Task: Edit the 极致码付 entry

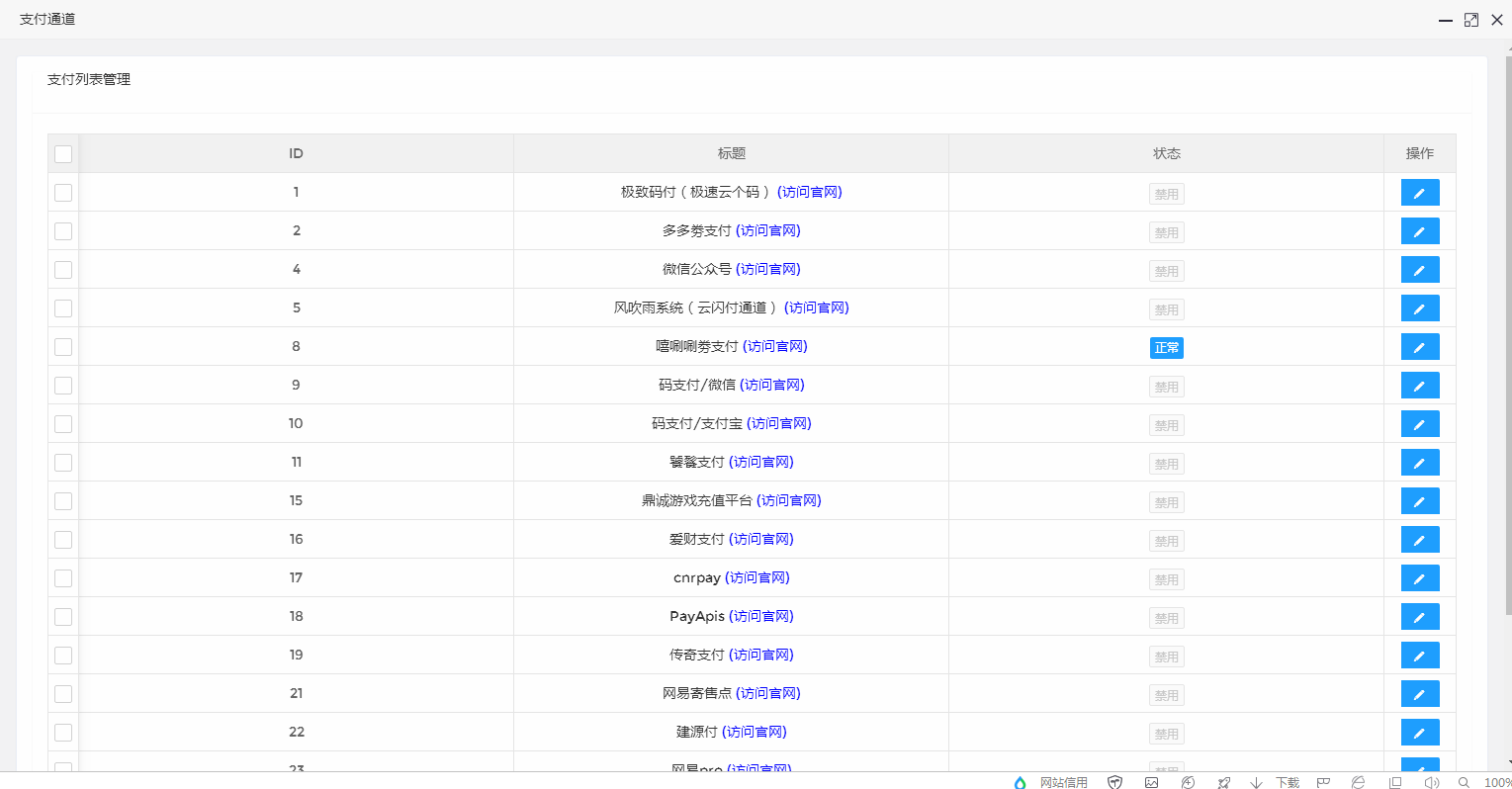Action: click(1420, 192)
